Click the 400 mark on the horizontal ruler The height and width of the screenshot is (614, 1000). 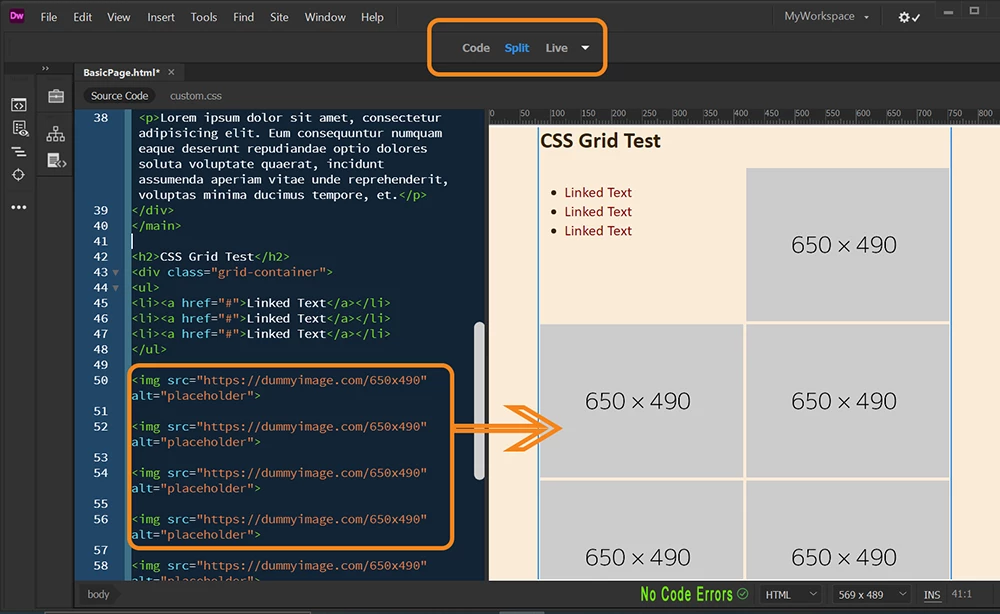click(x=740, y=113)
